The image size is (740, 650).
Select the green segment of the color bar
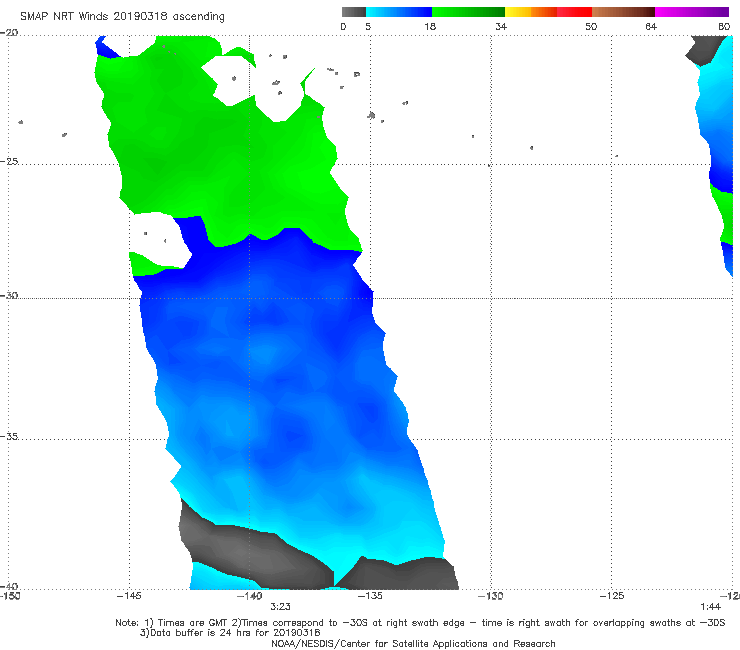click(468, 12)
